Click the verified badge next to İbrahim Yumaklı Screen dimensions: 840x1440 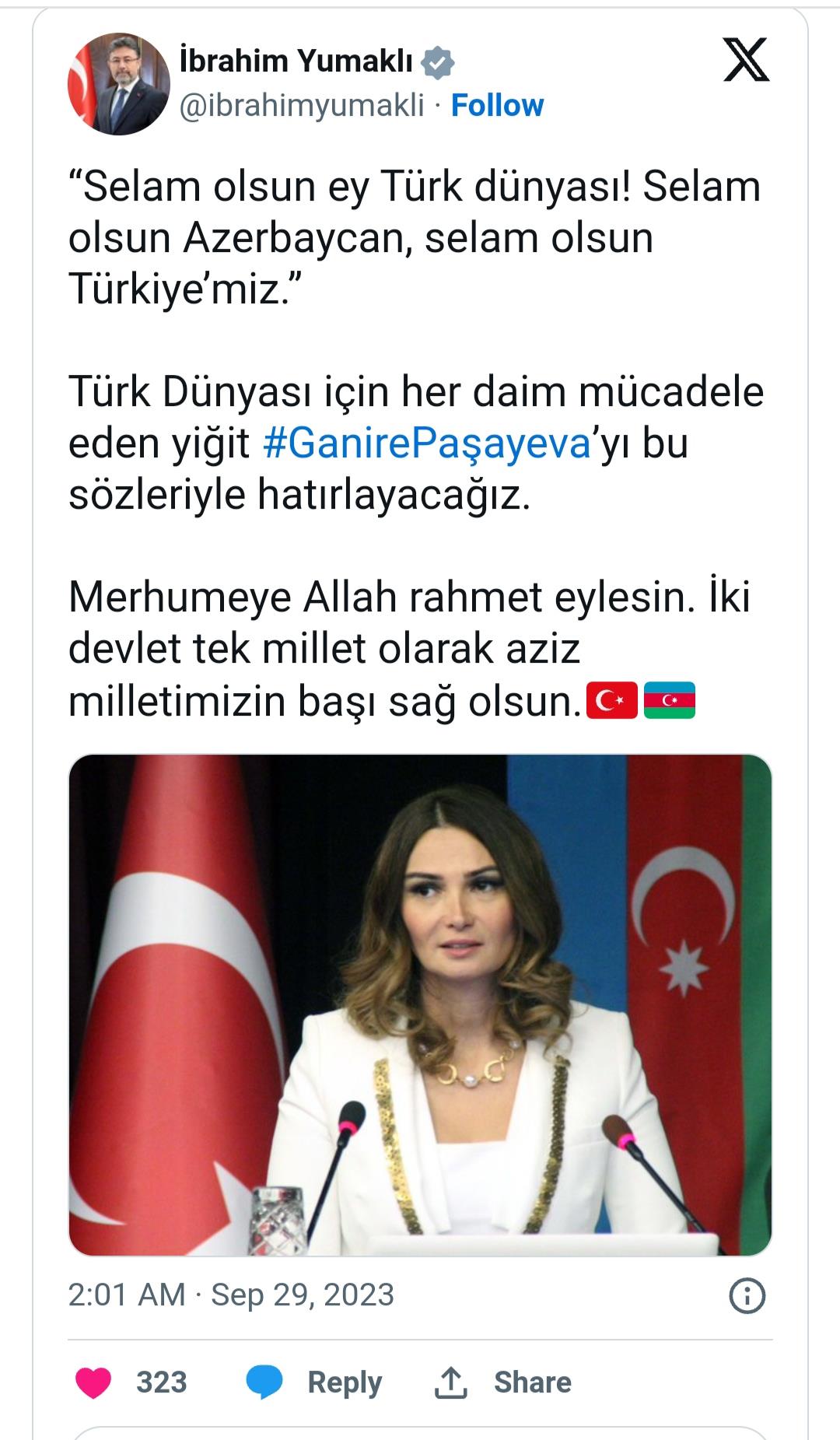point(437,63)
